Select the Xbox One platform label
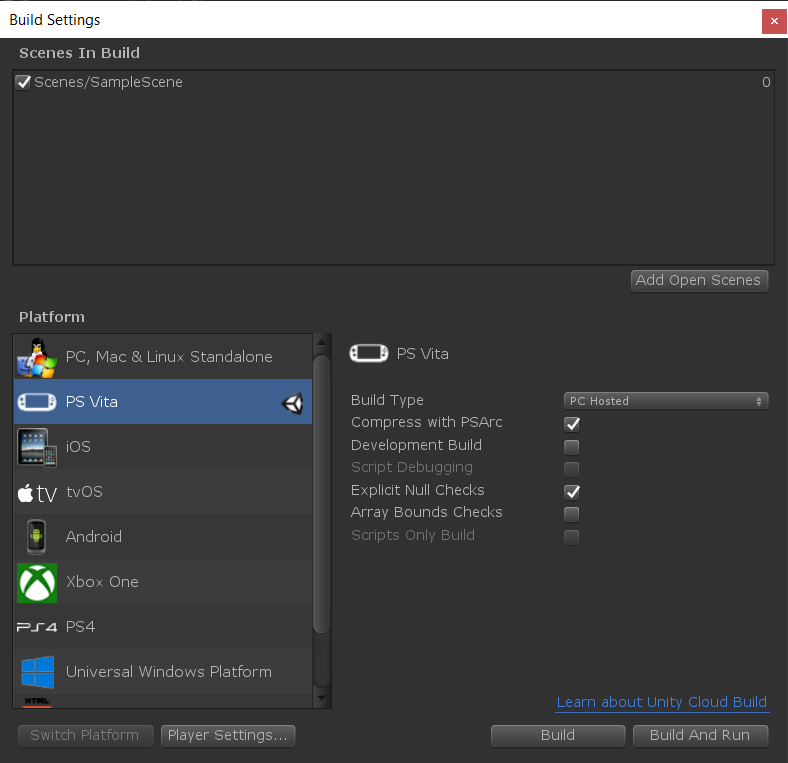The height and width of the screenshot is (763, 788). click(102, 582)
